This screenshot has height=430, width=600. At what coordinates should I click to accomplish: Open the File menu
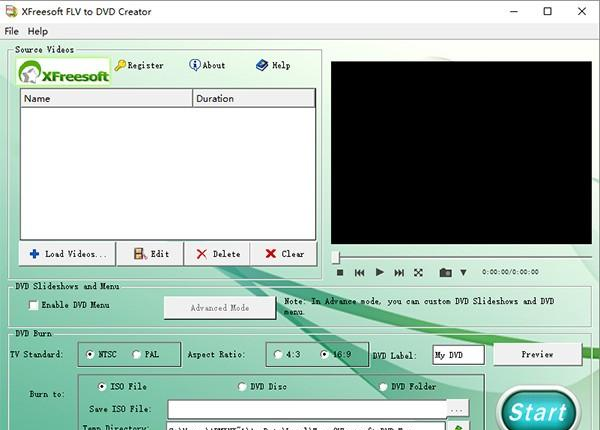(11, 31)
